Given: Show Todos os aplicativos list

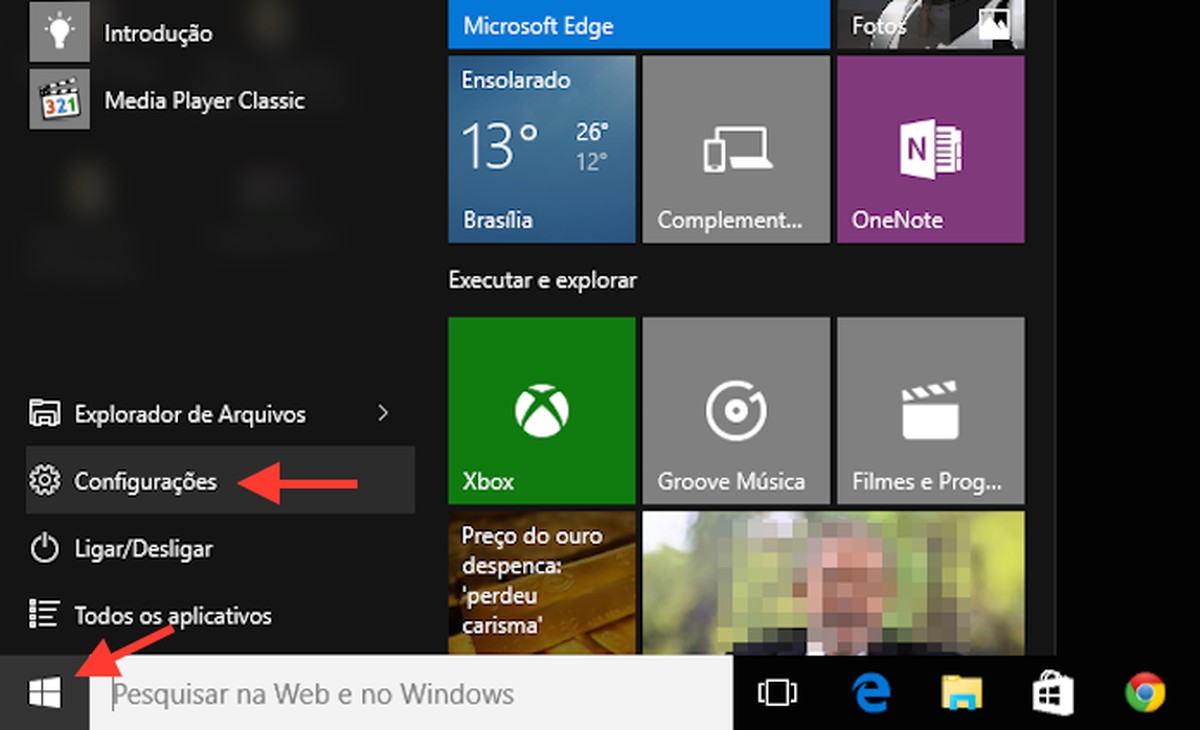Looking at the screenshot, I should pos(170,615).
